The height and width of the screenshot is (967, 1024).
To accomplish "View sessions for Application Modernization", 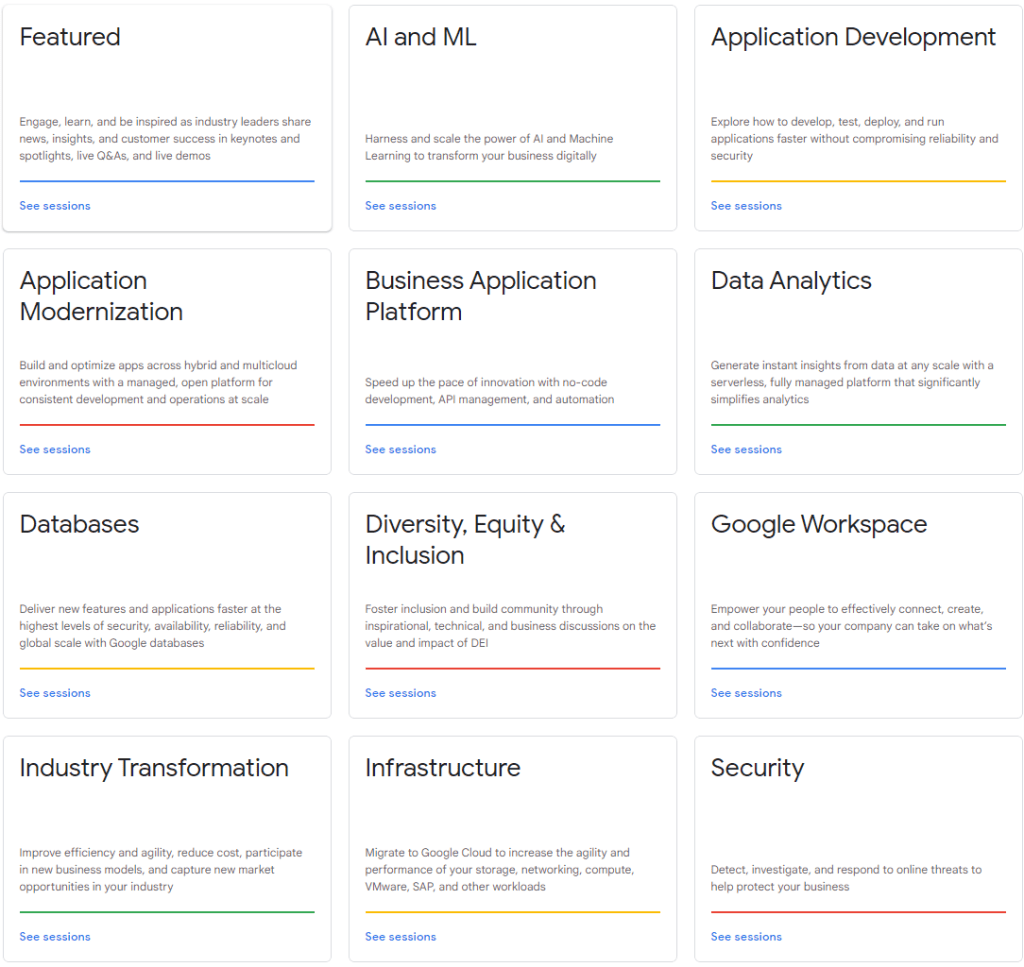I will pyautogui.click(x=55, y=450).
